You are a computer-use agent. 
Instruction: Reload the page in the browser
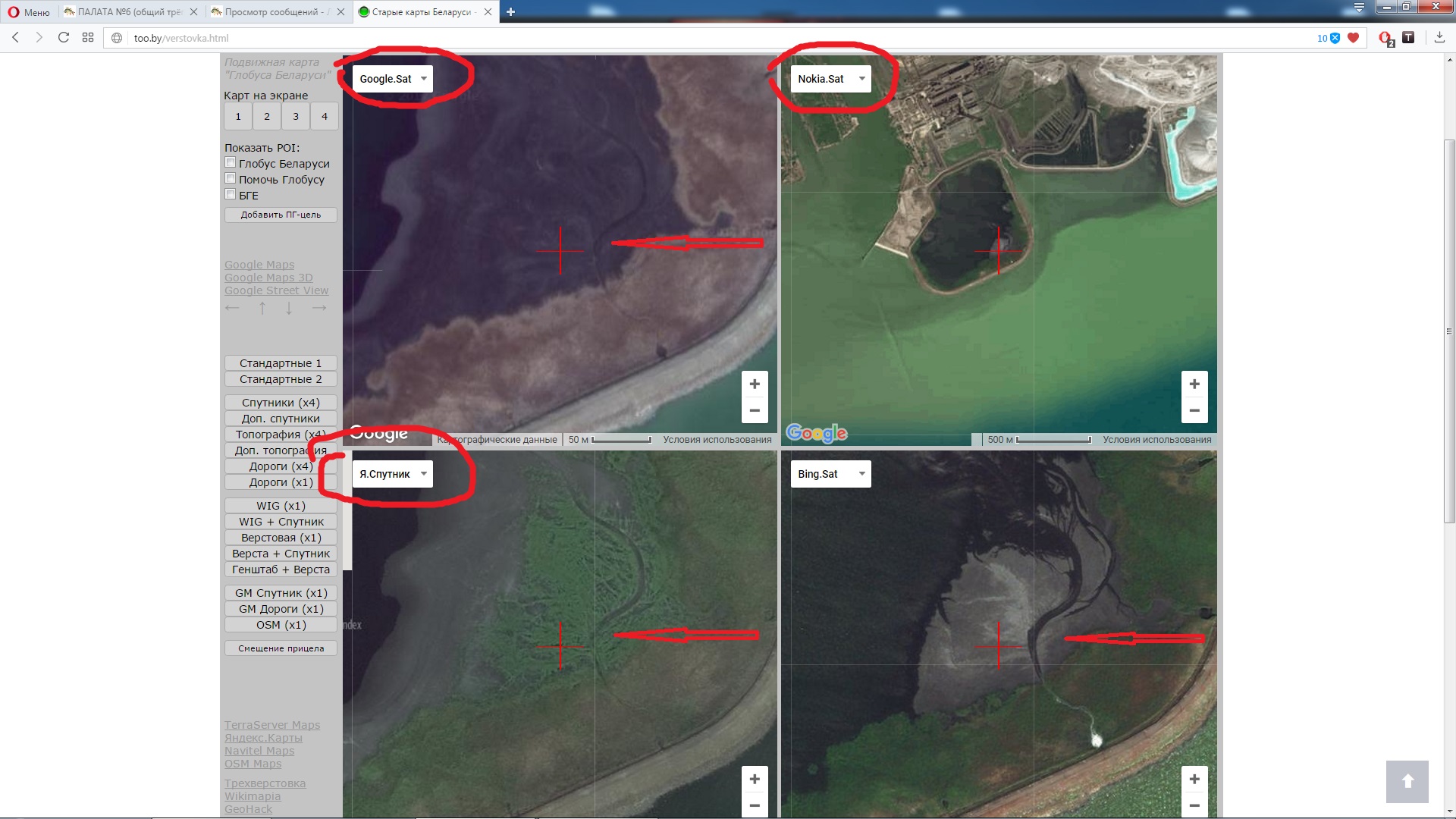(x=64, y=37)
